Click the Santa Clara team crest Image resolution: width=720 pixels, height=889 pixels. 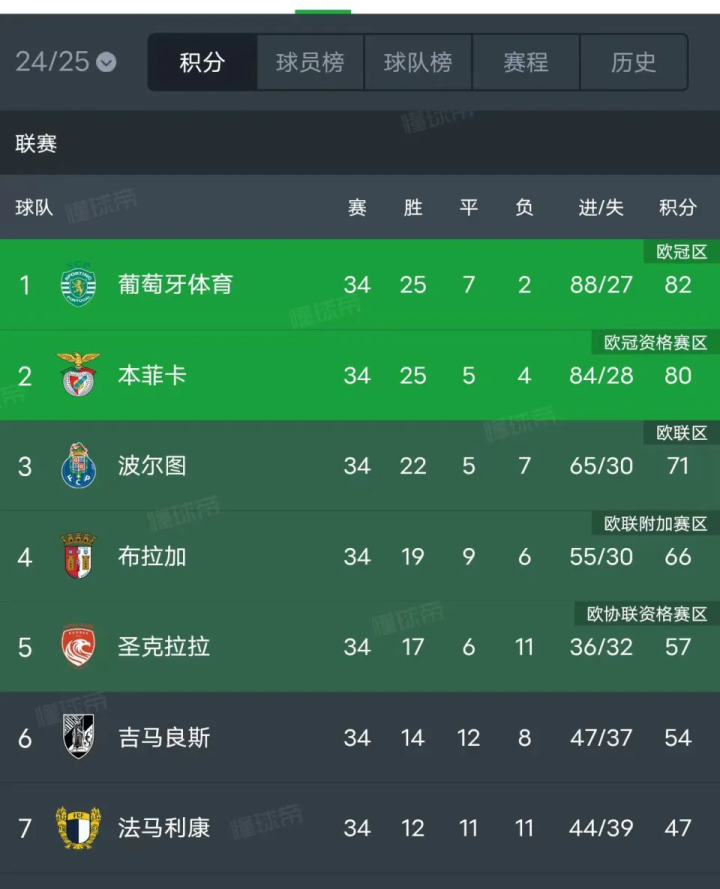tap(78, 647)
